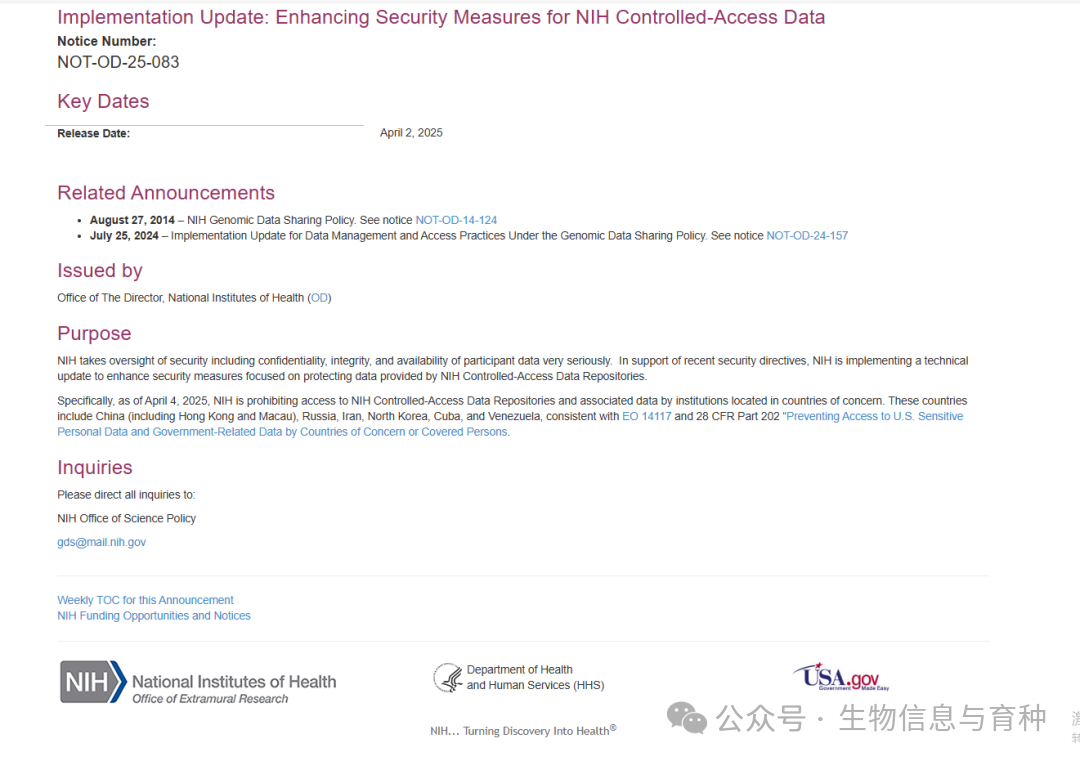Open notice NOT-OD-14-124 link

point(456,220)
